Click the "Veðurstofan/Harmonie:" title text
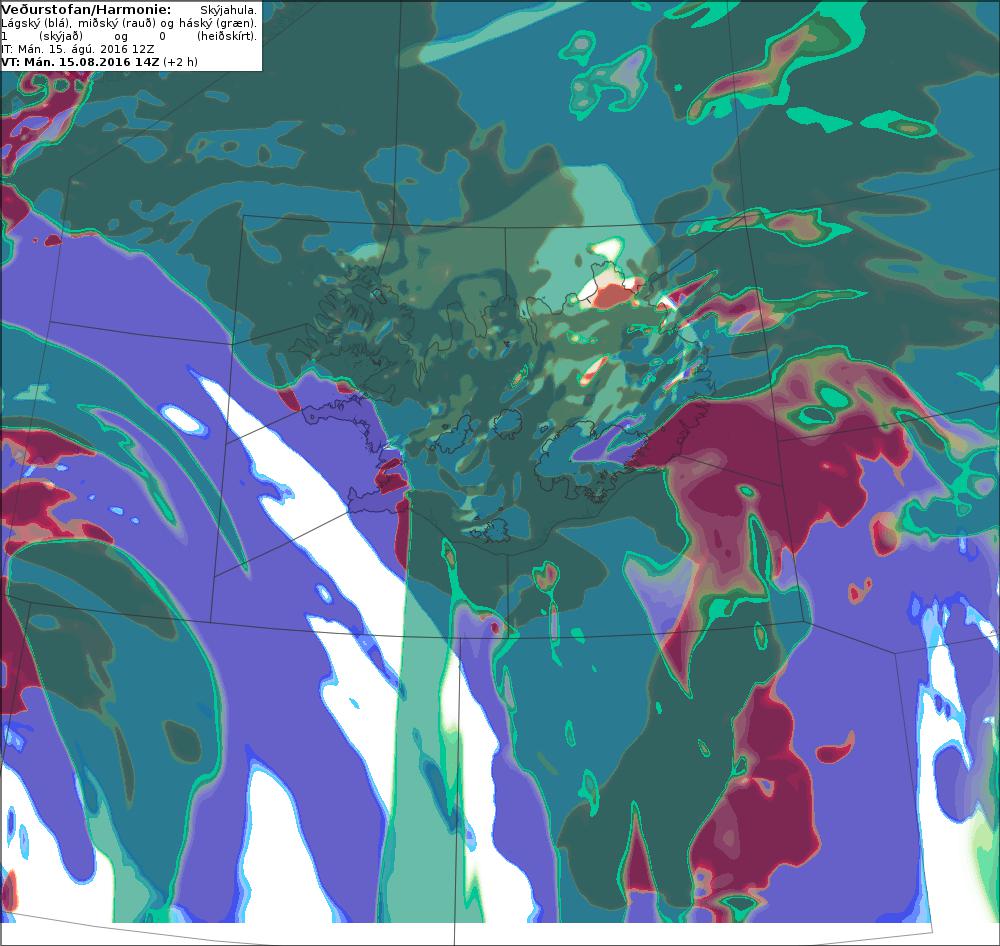The image size is (1000, 946). tap(85, 10)
